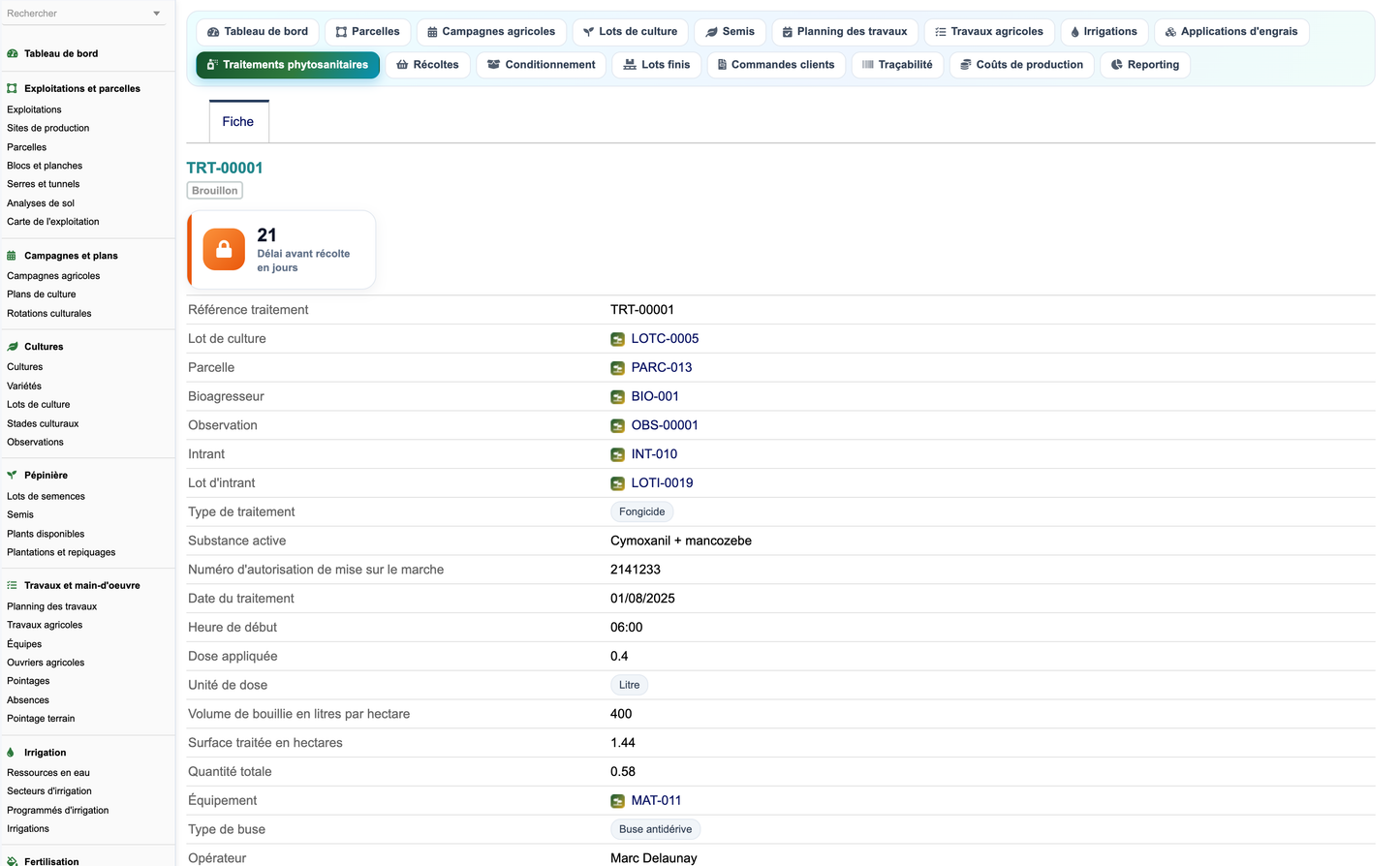This screenshot has height=866, width=1400.
Task: Open the INT-010 intrant link
Action: (654, 454)
